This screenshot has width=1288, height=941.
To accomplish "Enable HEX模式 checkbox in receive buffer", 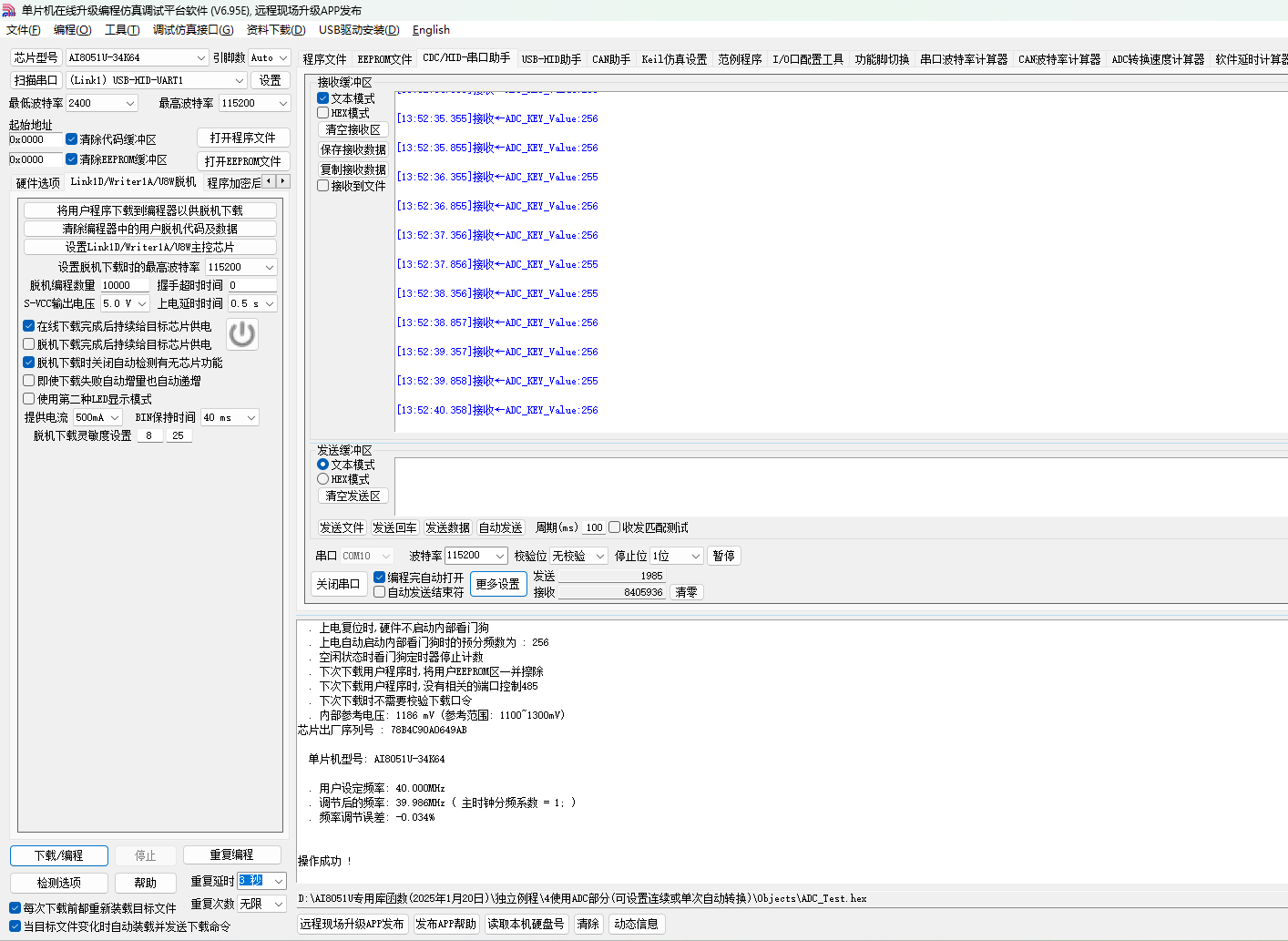I will click(x=322, y=113).
